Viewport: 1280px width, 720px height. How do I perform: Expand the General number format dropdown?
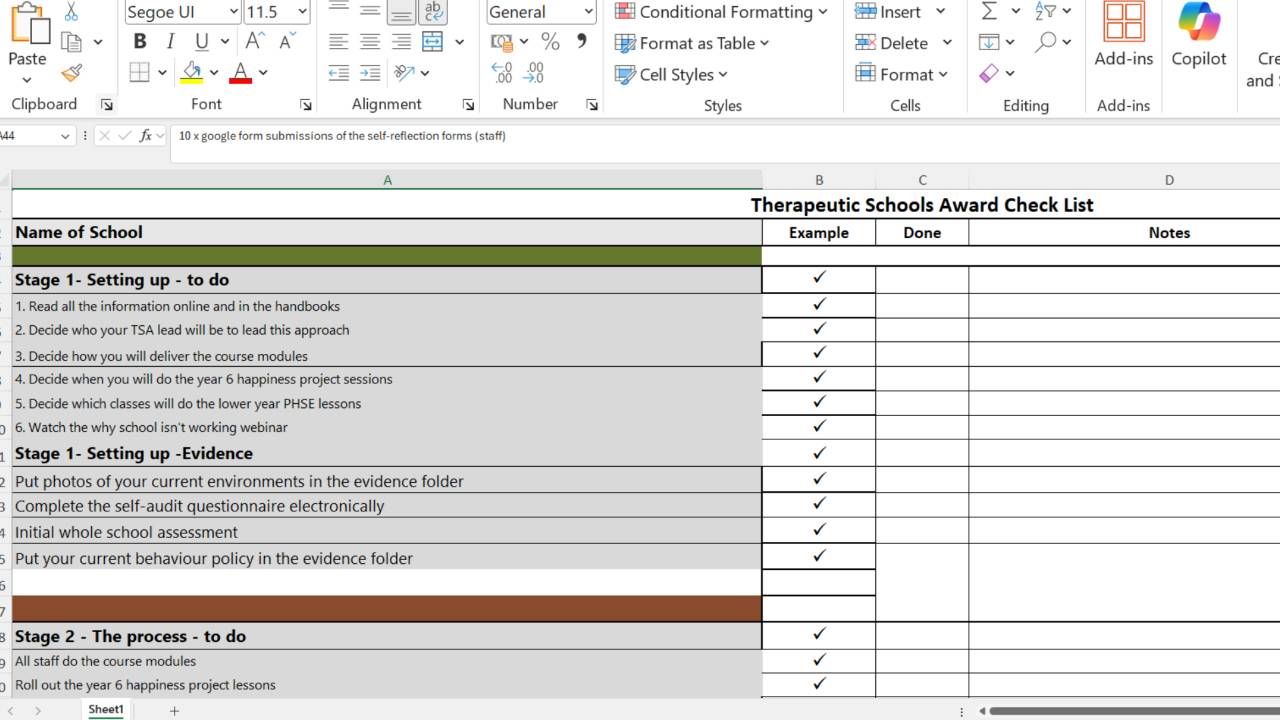tap(588, 12)
